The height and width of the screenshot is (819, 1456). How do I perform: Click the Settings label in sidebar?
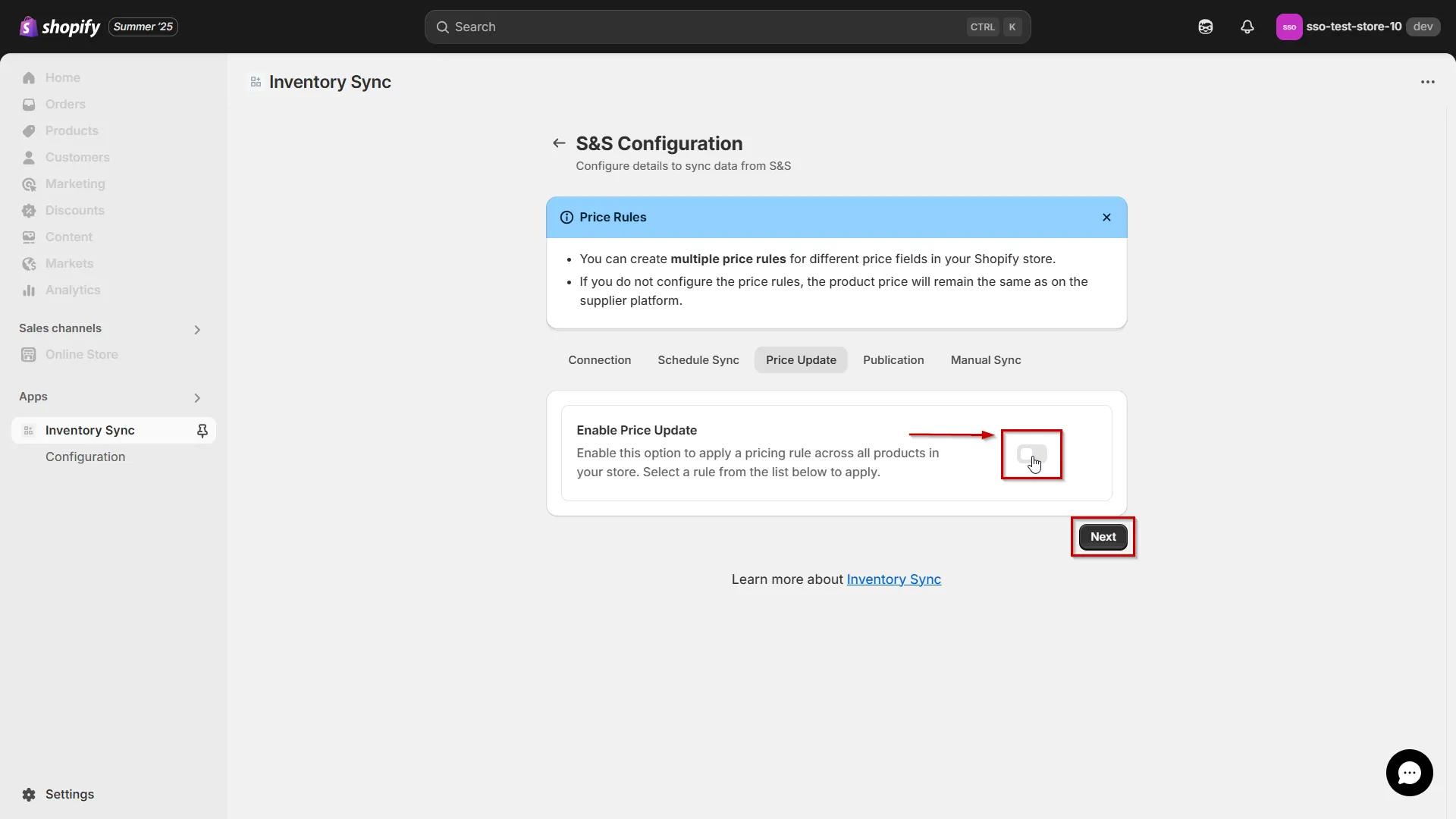70,794
